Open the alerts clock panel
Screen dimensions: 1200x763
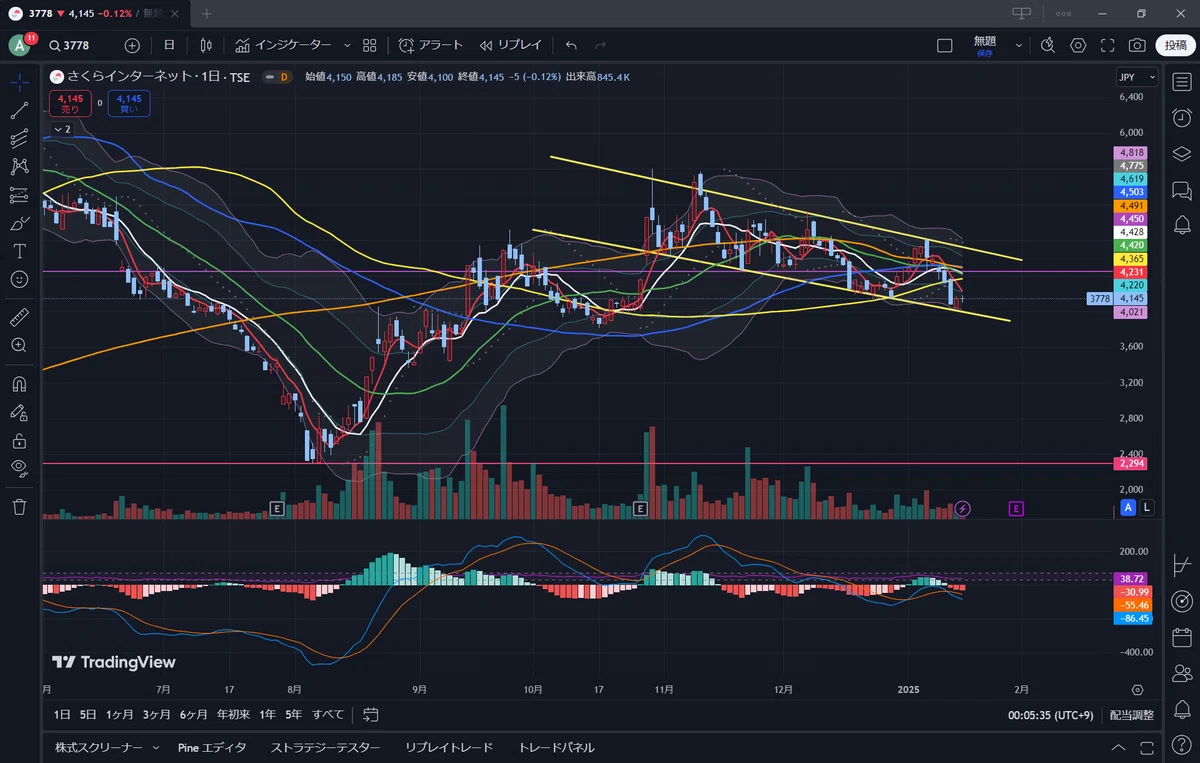1181,118
